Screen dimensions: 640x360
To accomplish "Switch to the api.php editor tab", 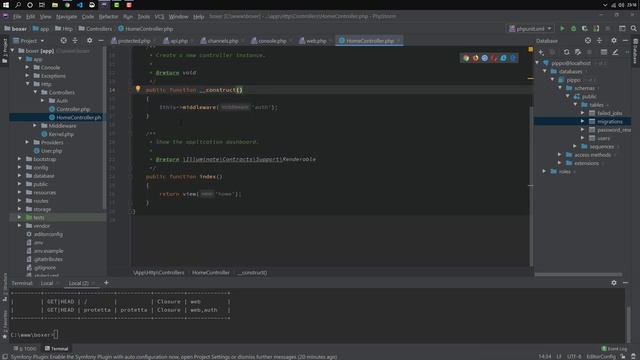I will [x=176, y=41].
